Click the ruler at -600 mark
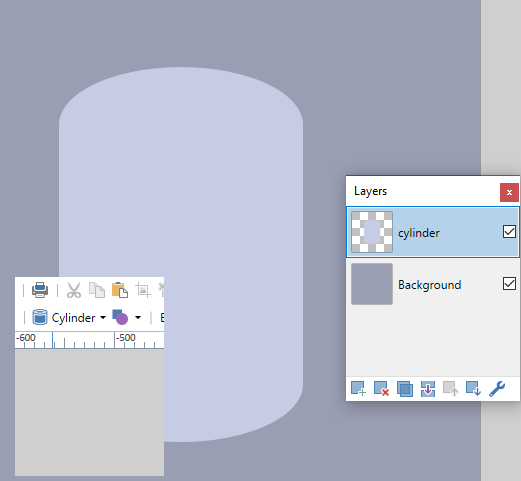The image size is (521, 481). pyautogui.click(x=25, y=337)
